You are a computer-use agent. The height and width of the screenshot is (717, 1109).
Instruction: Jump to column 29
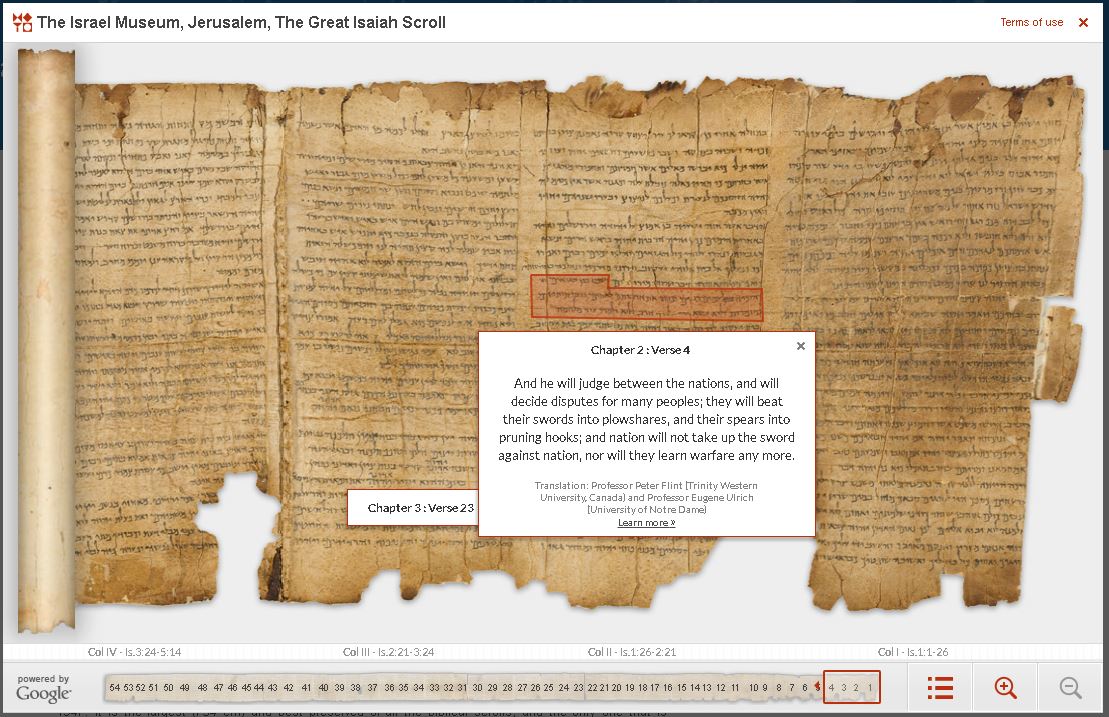point(492,687)
